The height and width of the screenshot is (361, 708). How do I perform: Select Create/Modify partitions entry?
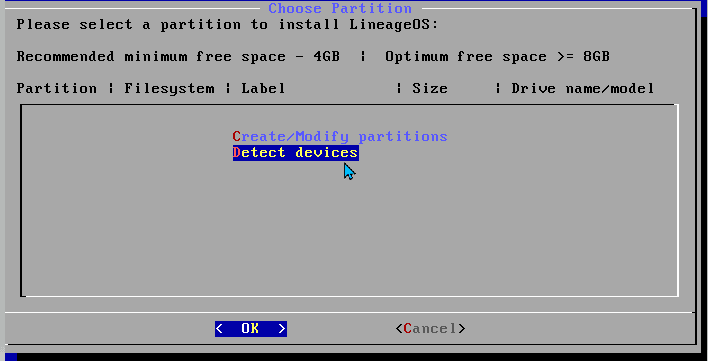click(x=340, y=136)
